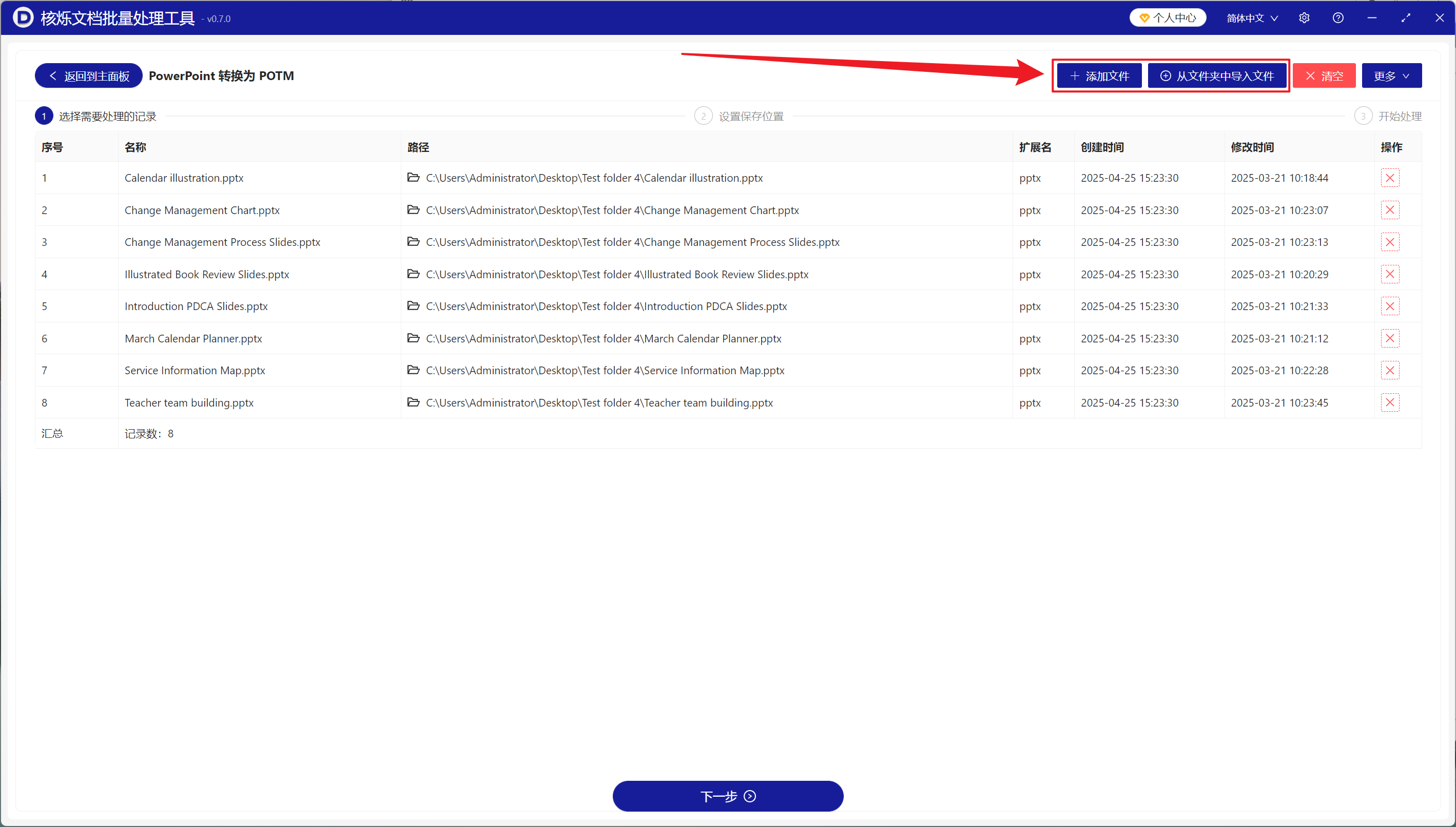Click 返回到主面板 back button

pyautogui.click(x=89, y=76)
